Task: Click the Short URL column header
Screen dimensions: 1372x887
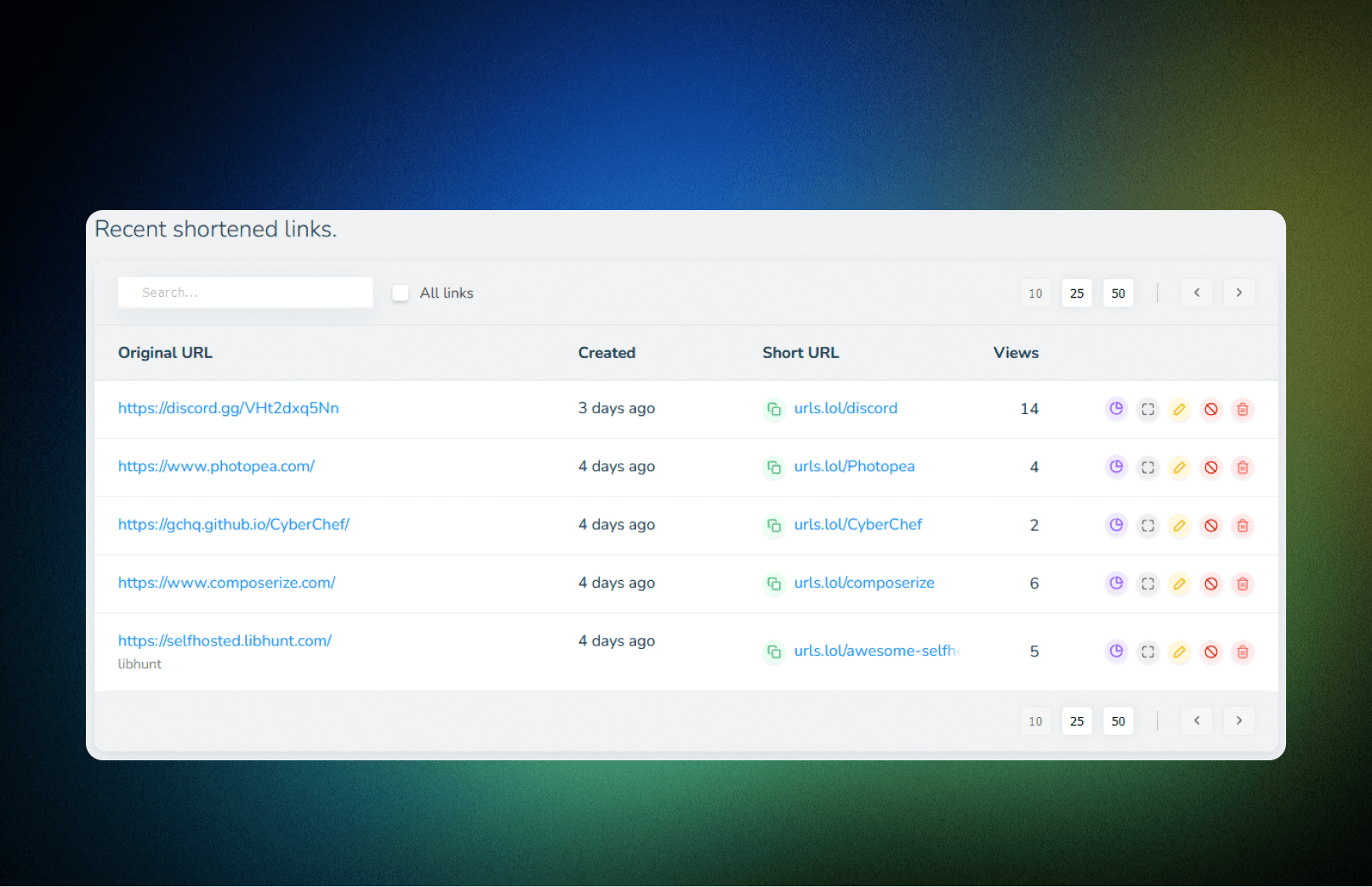Action: (x=800, y=353)
